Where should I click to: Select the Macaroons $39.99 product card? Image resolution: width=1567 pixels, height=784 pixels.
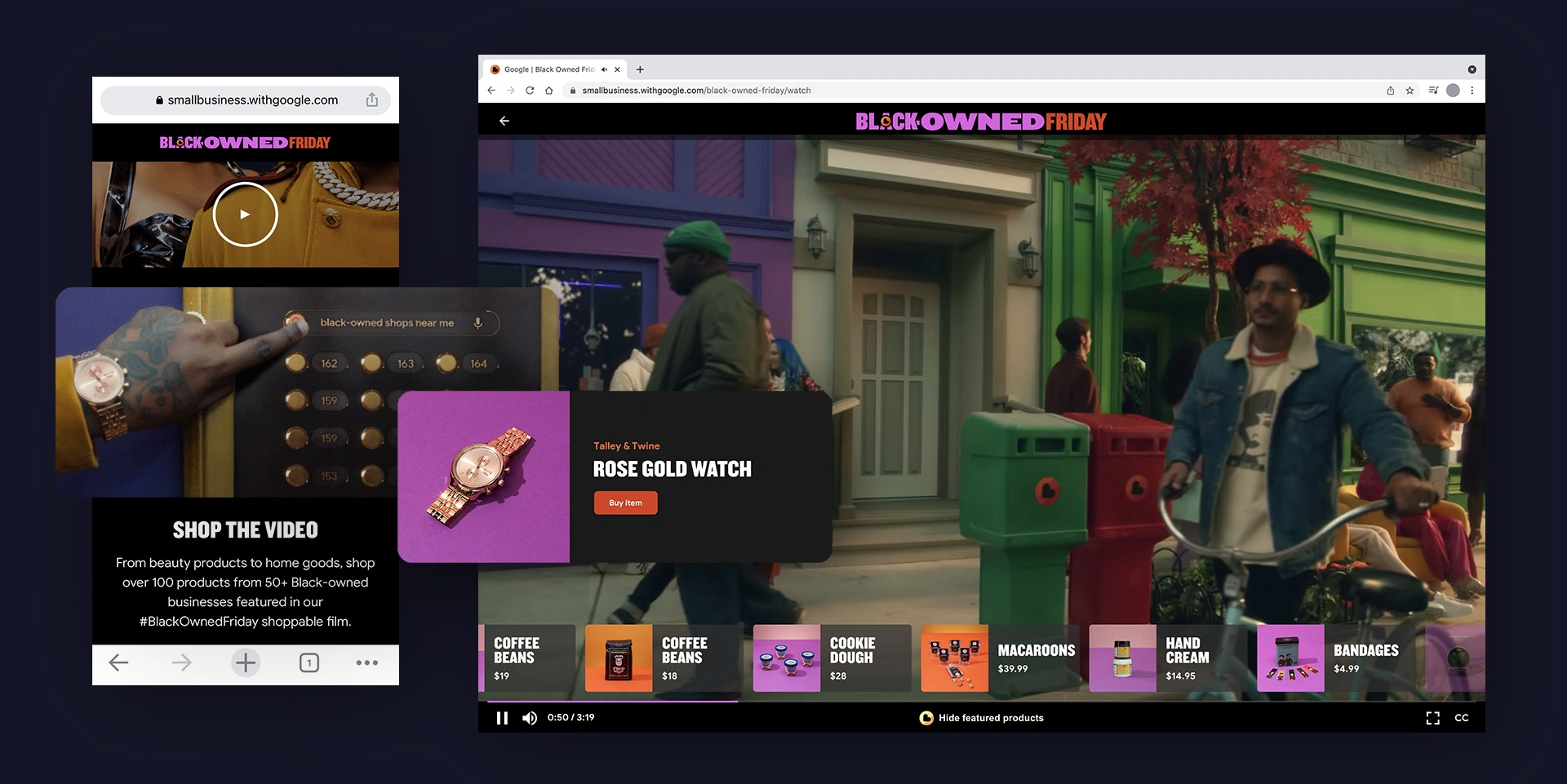point(1000,658)
